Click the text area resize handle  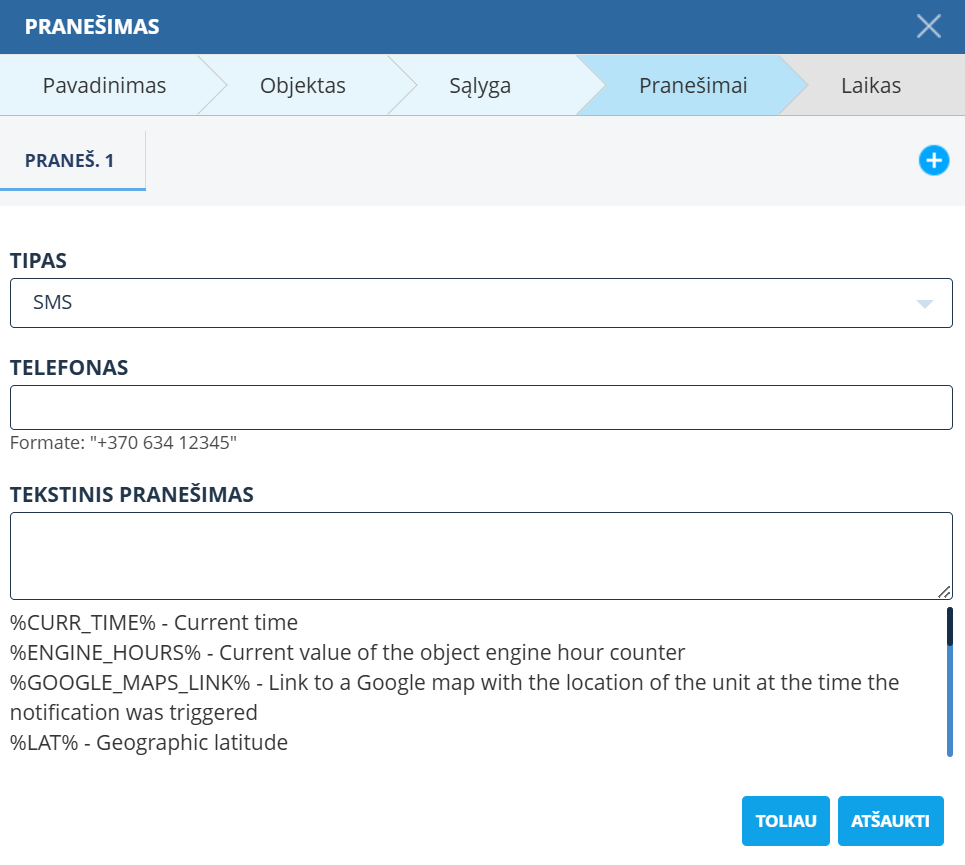click(944, 591)
